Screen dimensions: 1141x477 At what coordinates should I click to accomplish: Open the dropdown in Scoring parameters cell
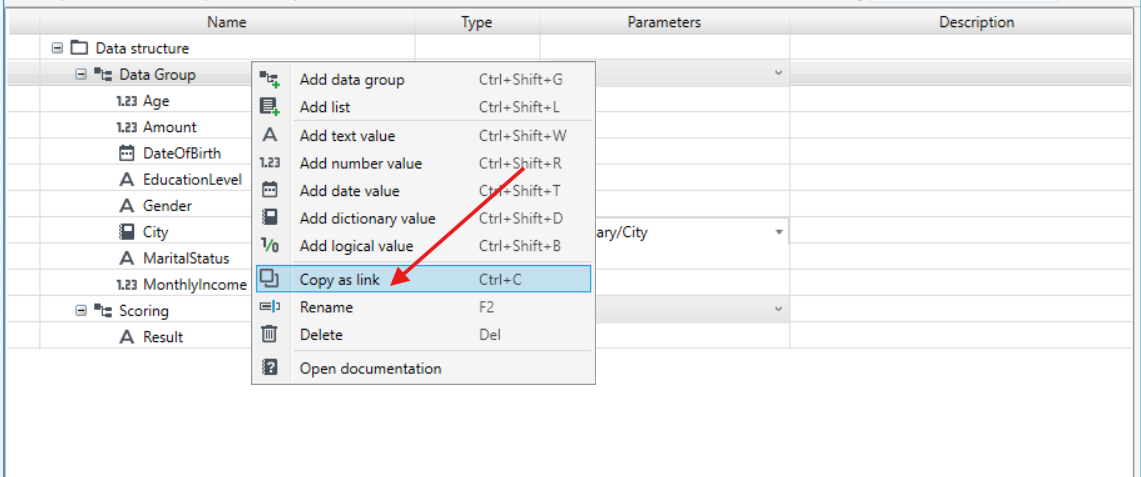[x=778, y=310]
